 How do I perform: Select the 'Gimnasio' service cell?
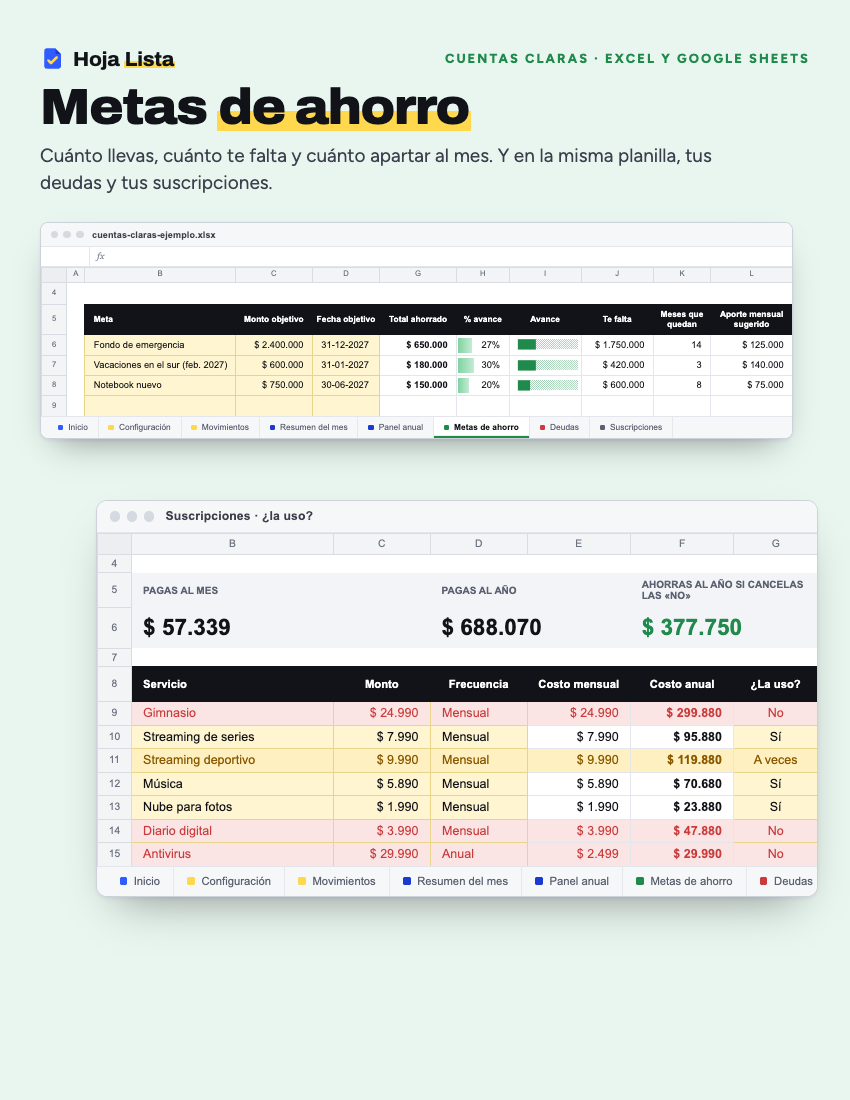232,713
